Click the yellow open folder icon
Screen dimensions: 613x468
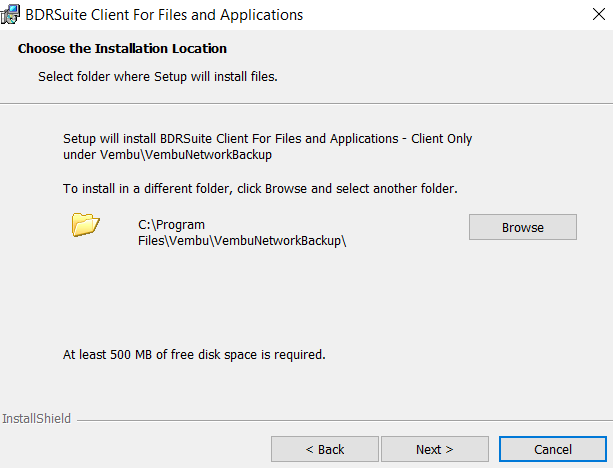pos(86,224)
